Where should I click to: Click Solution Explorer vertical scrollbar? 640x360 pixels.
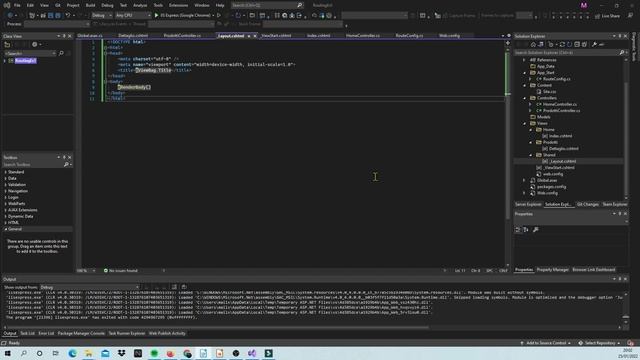point(626,139)
